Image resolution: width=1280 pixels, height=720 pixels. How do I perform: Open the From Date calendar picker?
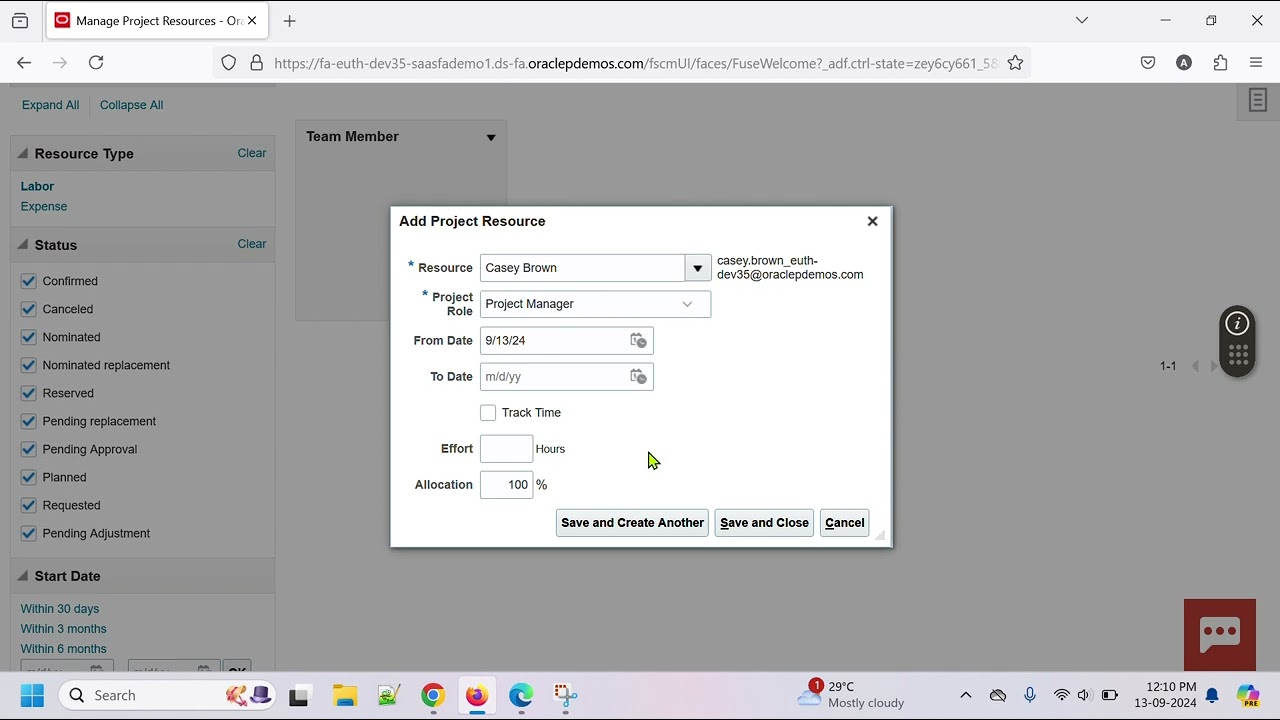638,341
